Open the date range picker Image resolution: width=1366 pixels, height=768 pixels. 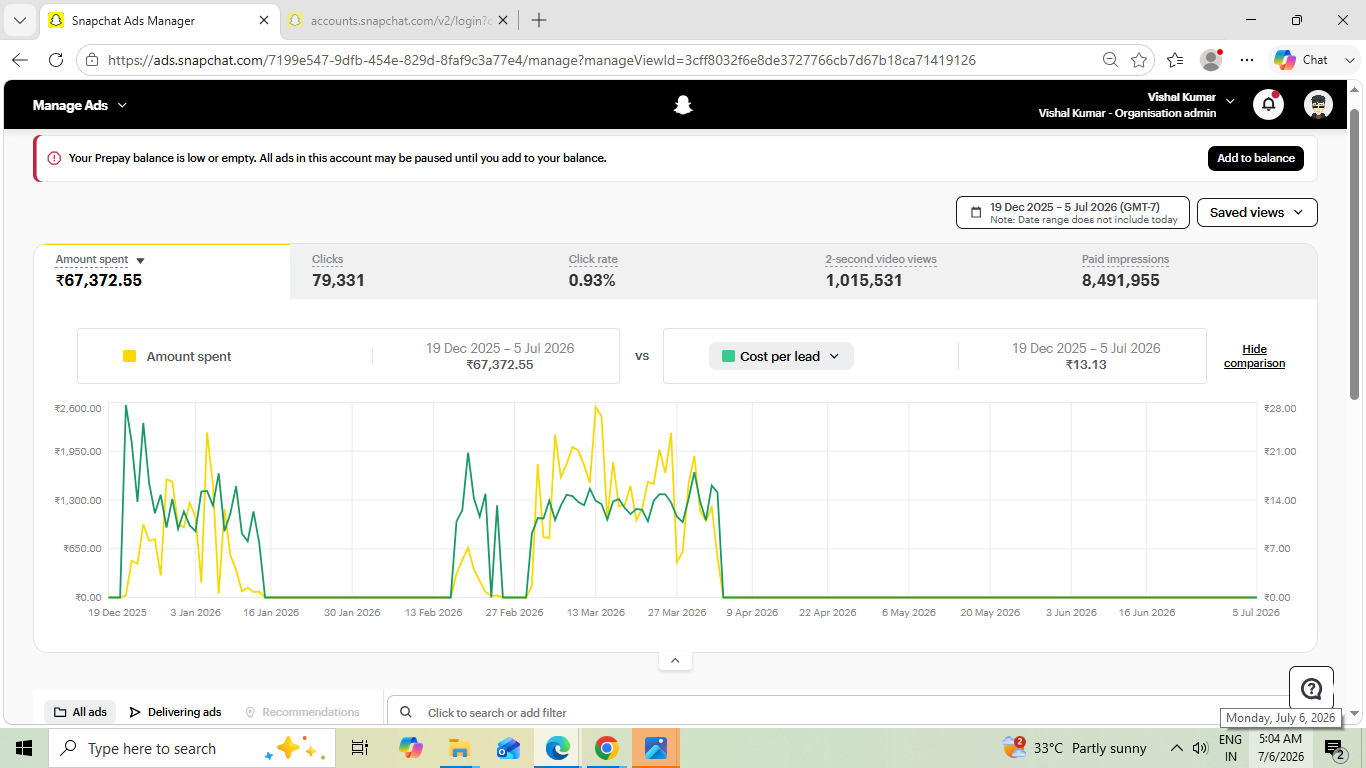1073,212
